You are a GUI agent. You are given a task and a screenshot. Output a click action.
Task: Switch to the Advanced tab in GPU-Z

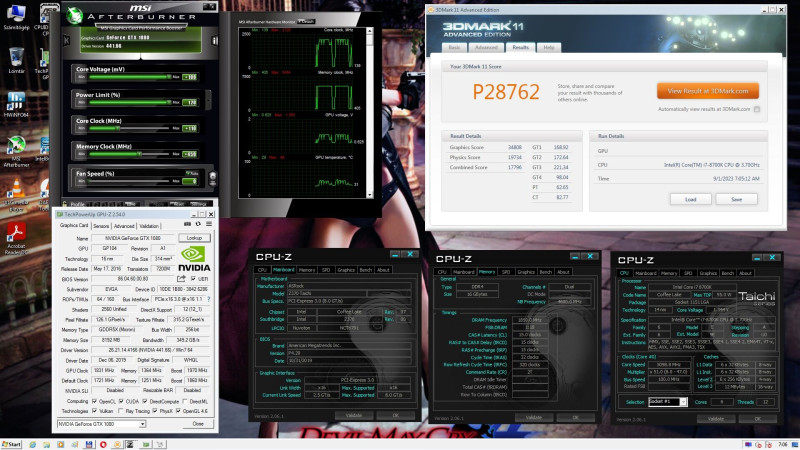click(x=124, y=226)
